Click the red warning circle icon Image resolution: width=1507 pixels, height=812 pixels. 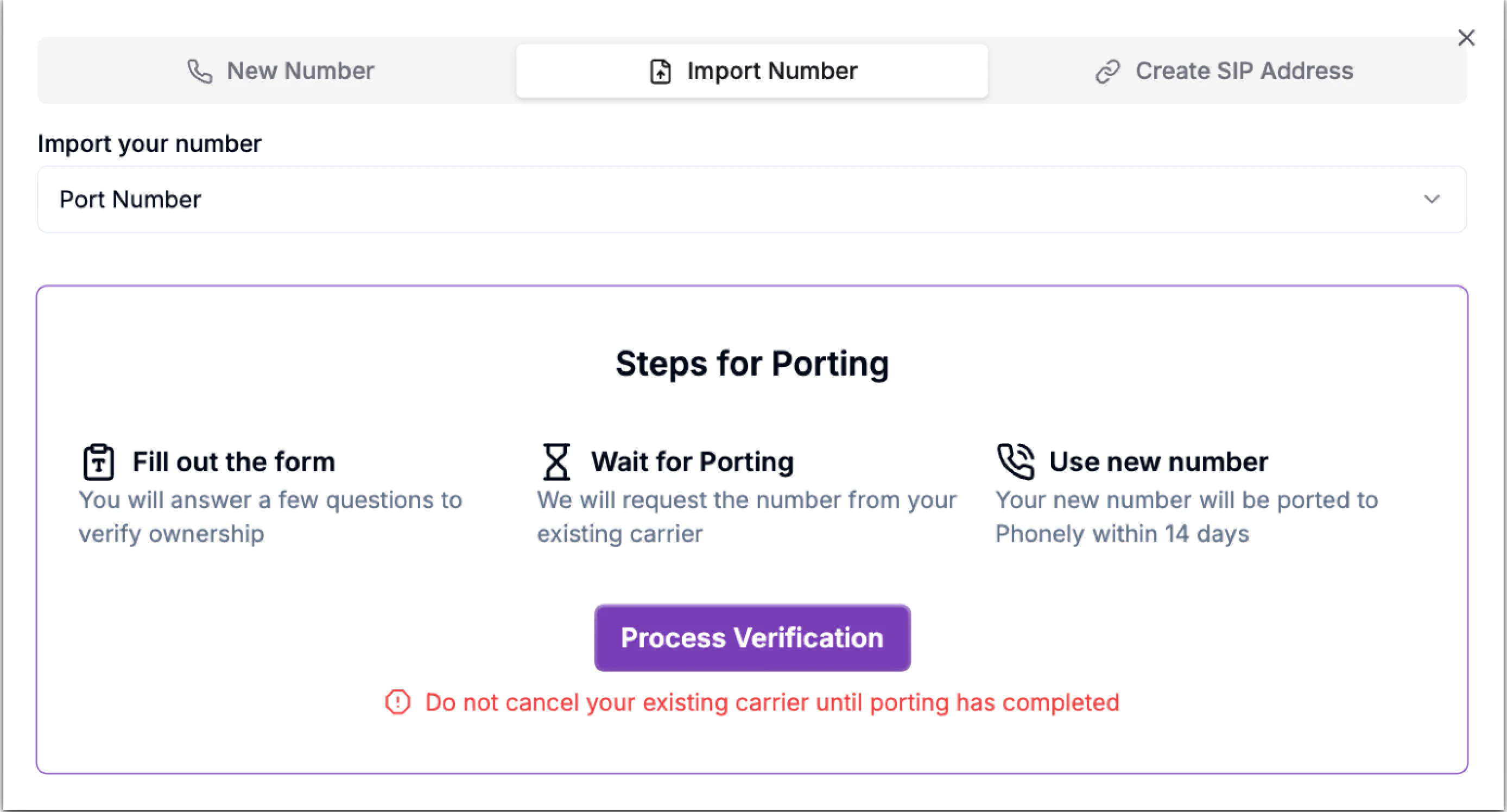[x=397, y=702]
